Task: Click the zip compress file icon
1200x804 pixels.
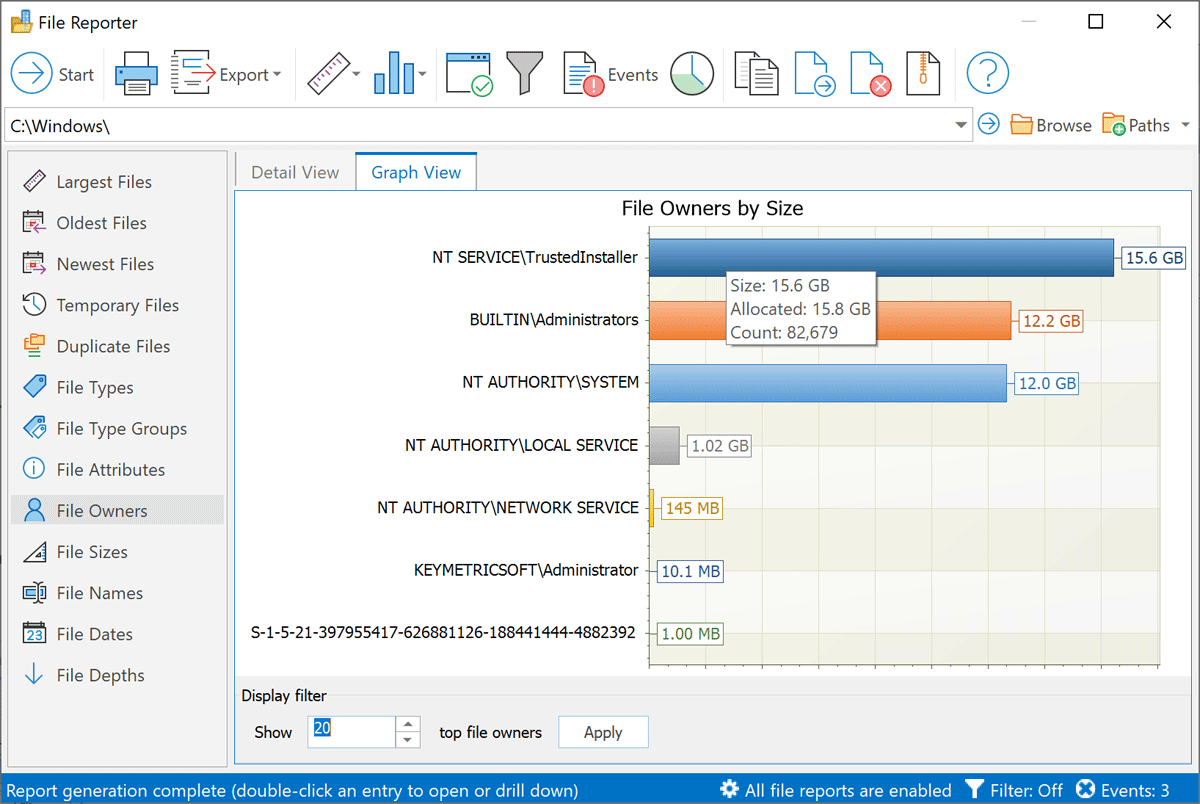Action: 924,74
